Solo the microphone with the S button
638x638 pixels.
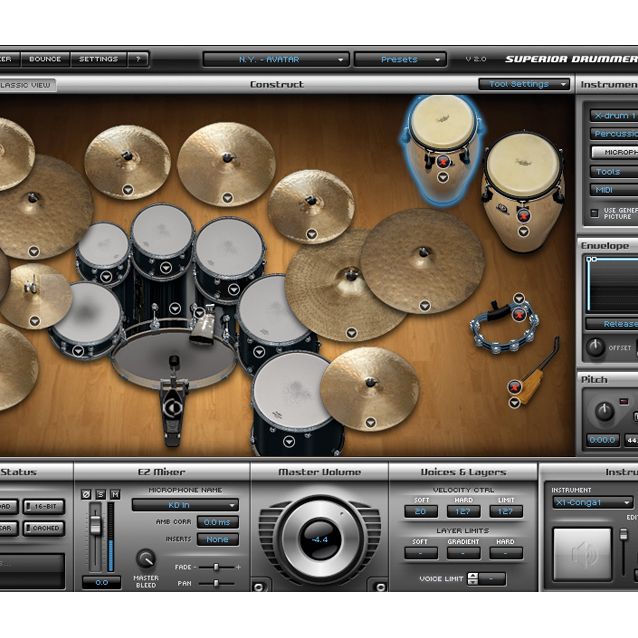point(101,494)
